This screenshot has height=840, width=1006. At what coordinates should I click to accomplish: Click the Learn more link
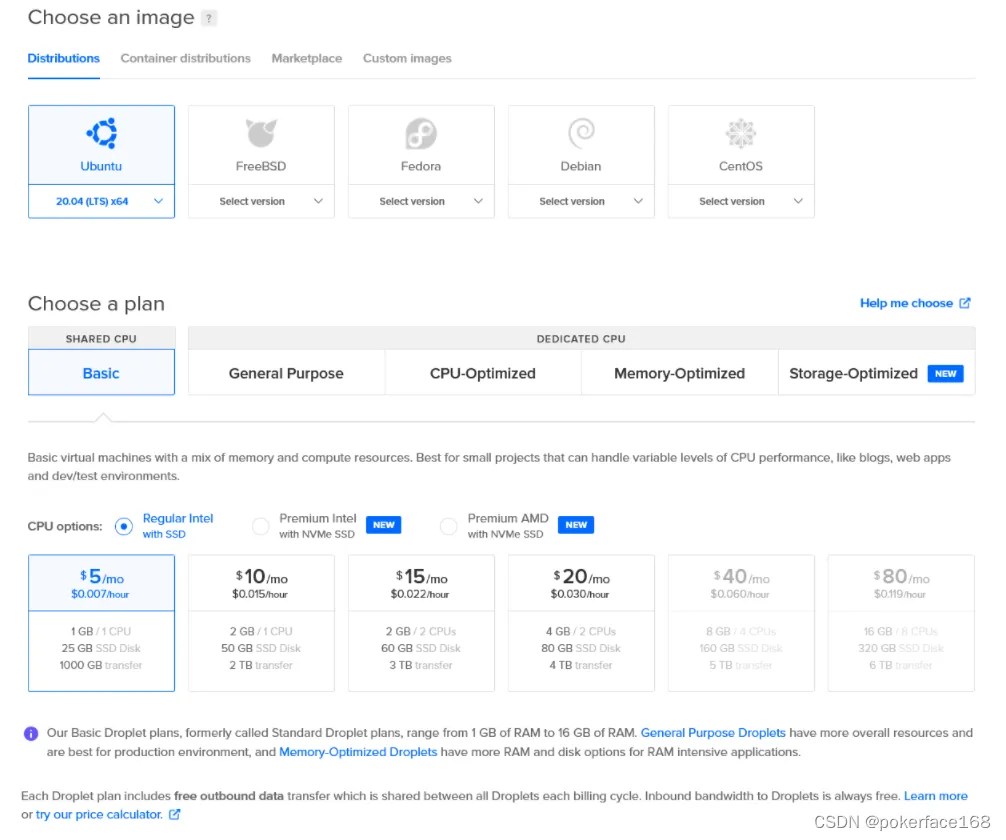coord(935,796)
